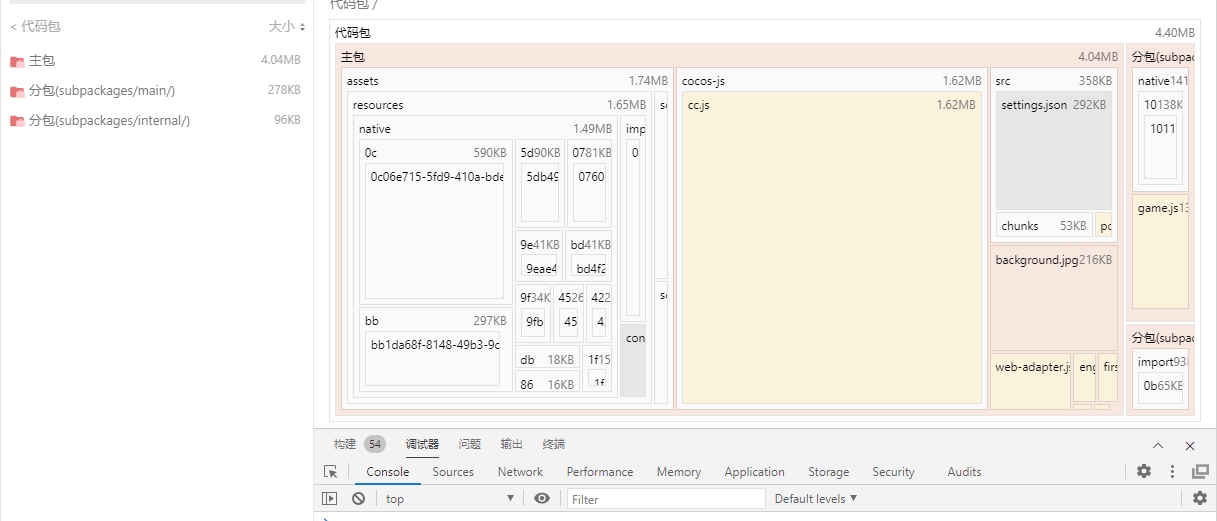Click the web-adapter.js treemap block
1217x521 pixels.
pos(1030,380)
